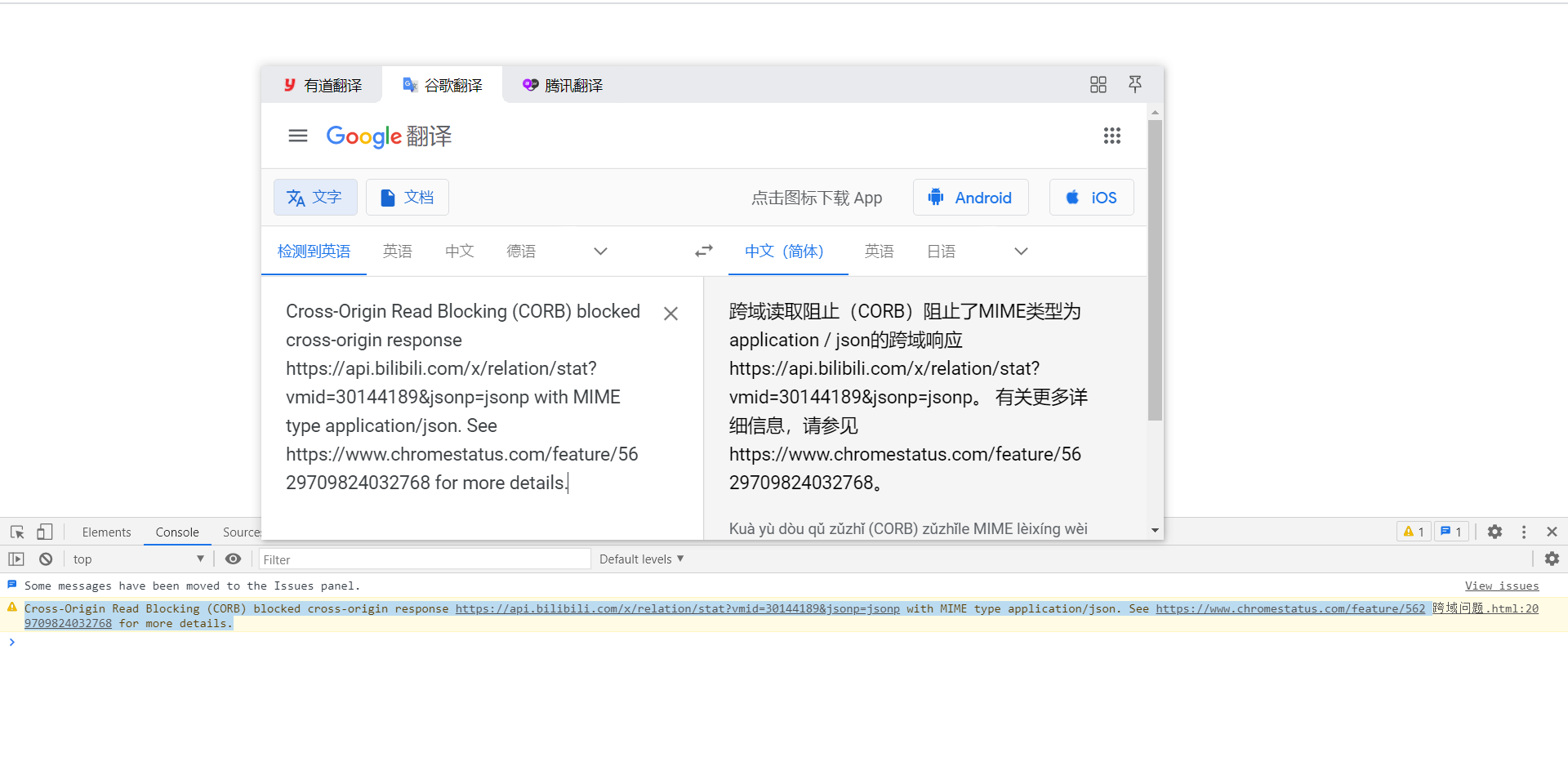Click the grid layout icon in translator header
Viewport: 1568px width, 766px height.
coord(1098,85)
